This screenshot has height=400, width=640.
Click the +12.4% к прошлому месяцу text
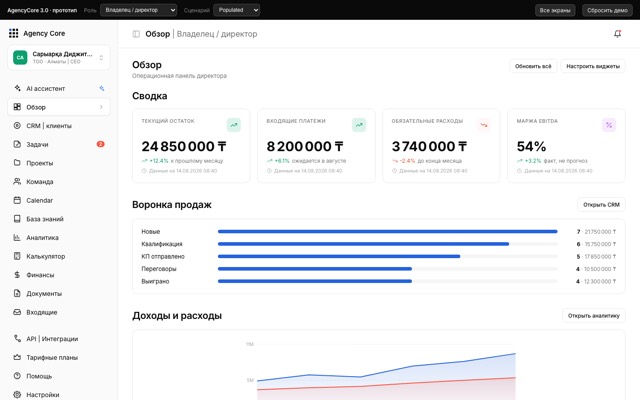pyautogui.click(x=186, y=161)
